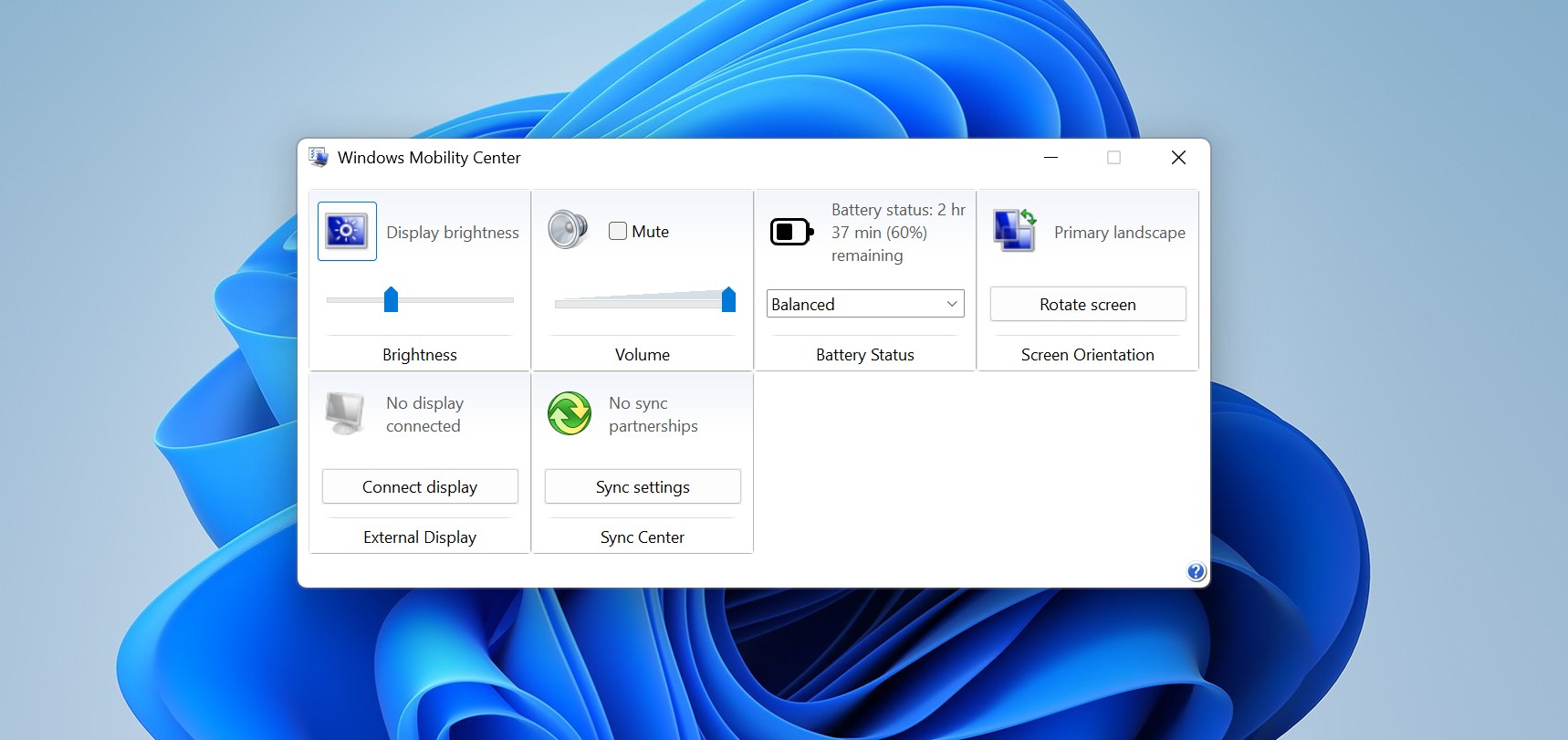
Task: Click the 'No sync partnerships' text
Action: point(653,414)
